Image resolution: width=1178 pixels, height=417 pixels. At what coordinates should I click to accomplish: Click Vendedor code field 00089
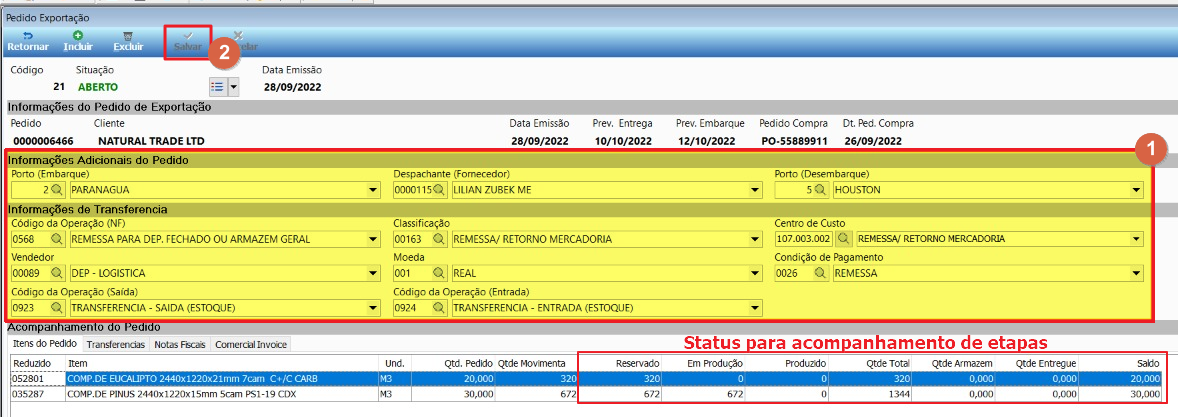pyautogui.click(x=31, y=273)
